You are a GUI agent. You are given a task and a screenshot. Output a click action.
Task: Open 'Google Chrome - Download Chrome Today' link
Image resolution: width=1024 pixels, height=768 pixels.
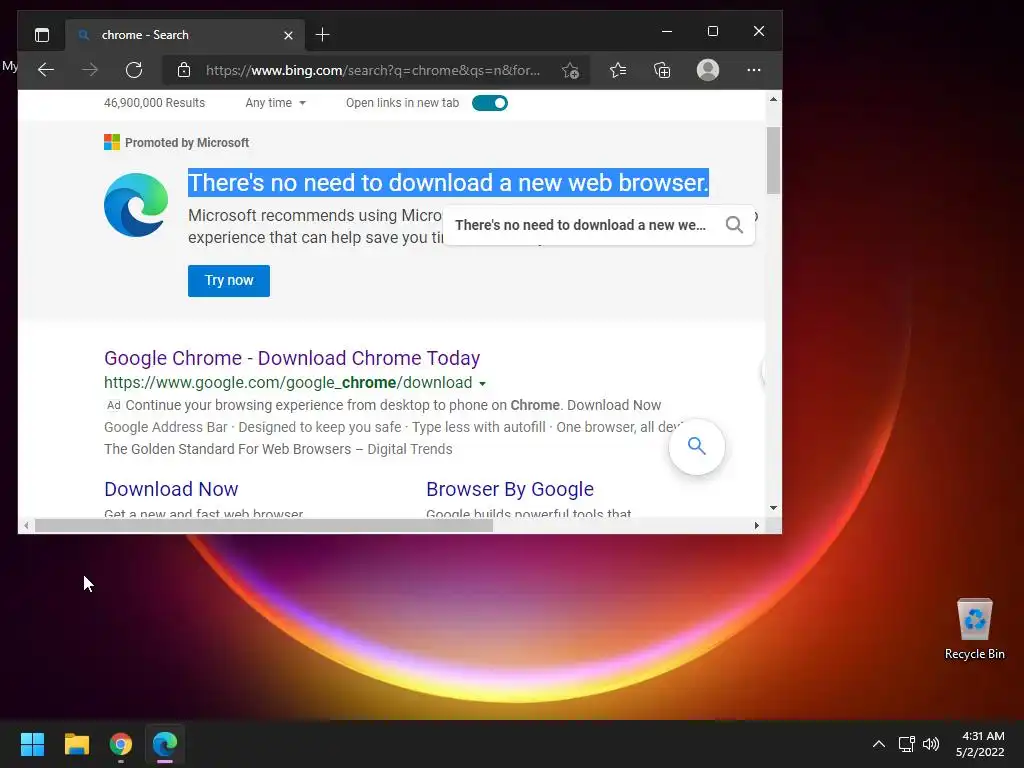(x=292, y=358)
